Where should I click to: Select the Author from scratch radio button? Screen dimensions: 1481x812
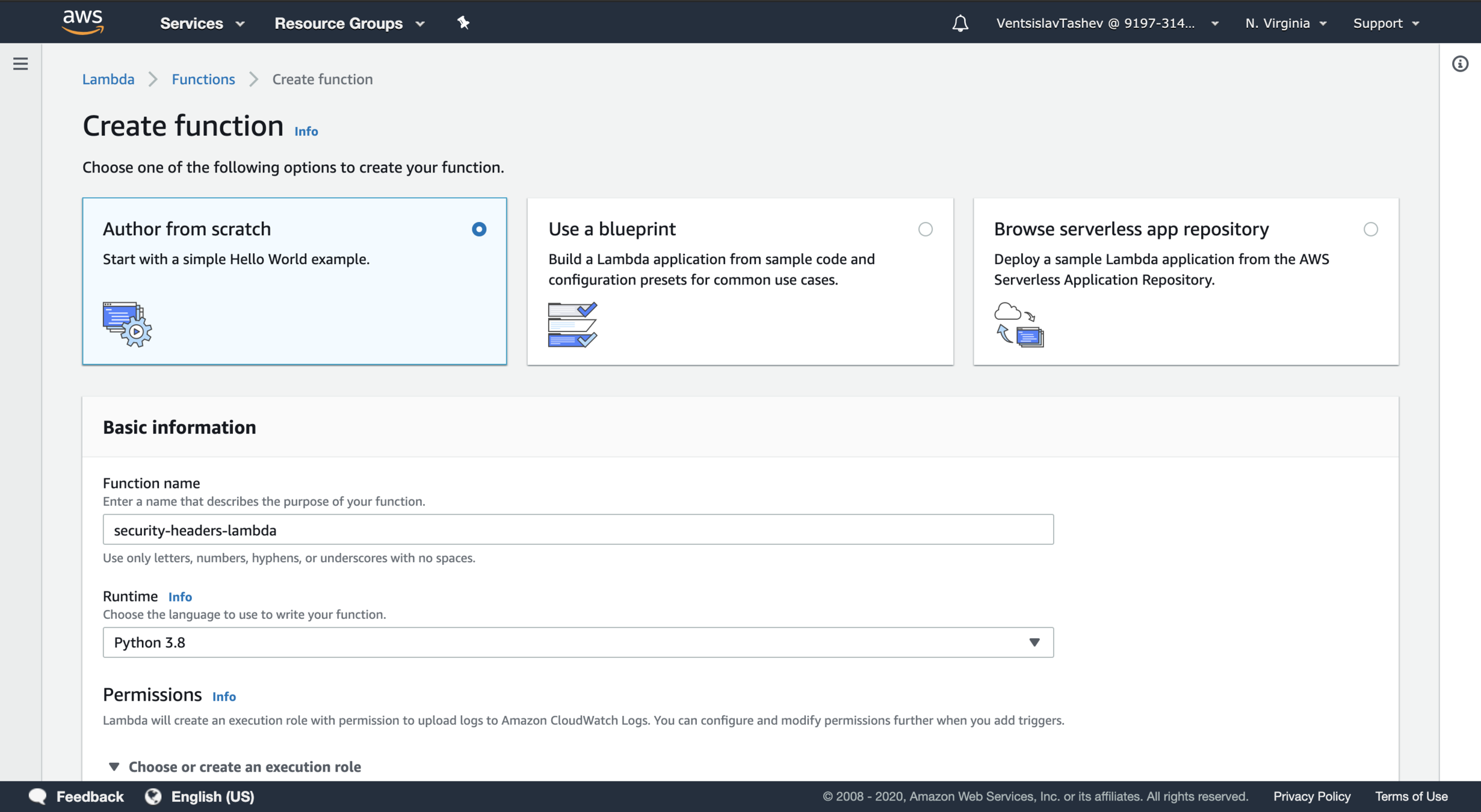(x=479, y=229)
